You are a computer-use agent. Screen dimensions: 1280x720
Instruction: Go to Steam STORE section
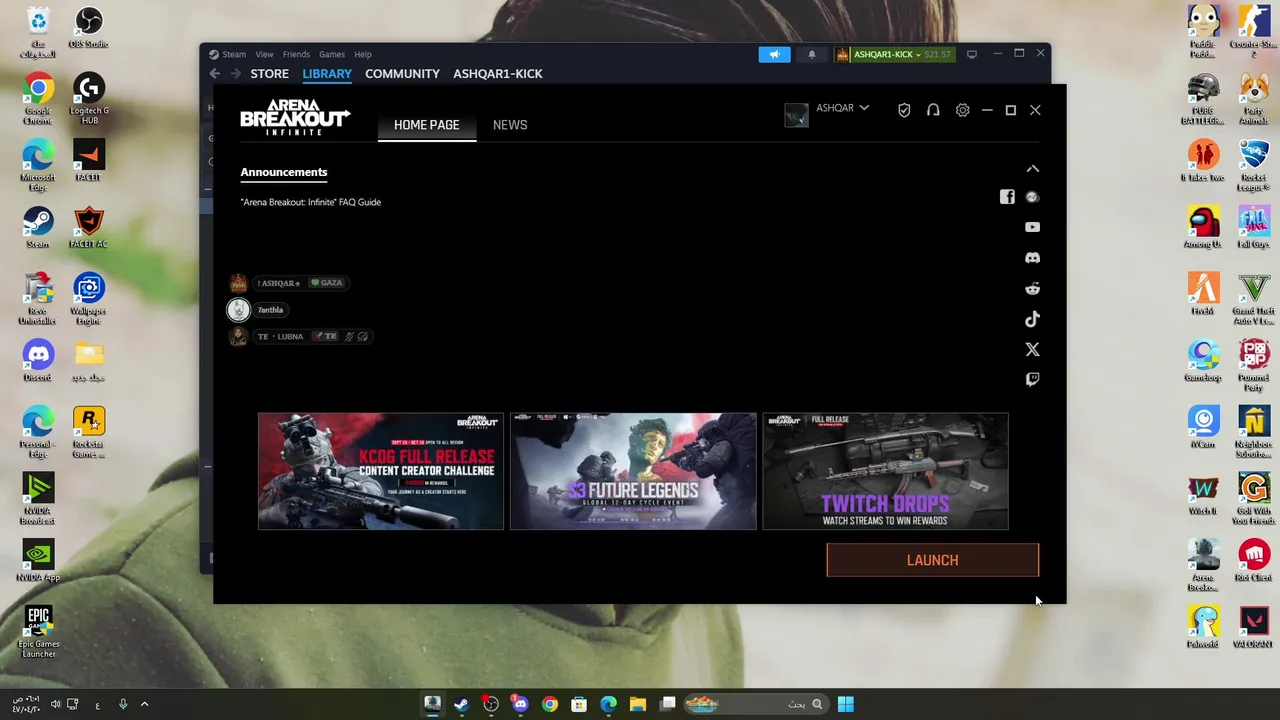(x=270, y=74)
